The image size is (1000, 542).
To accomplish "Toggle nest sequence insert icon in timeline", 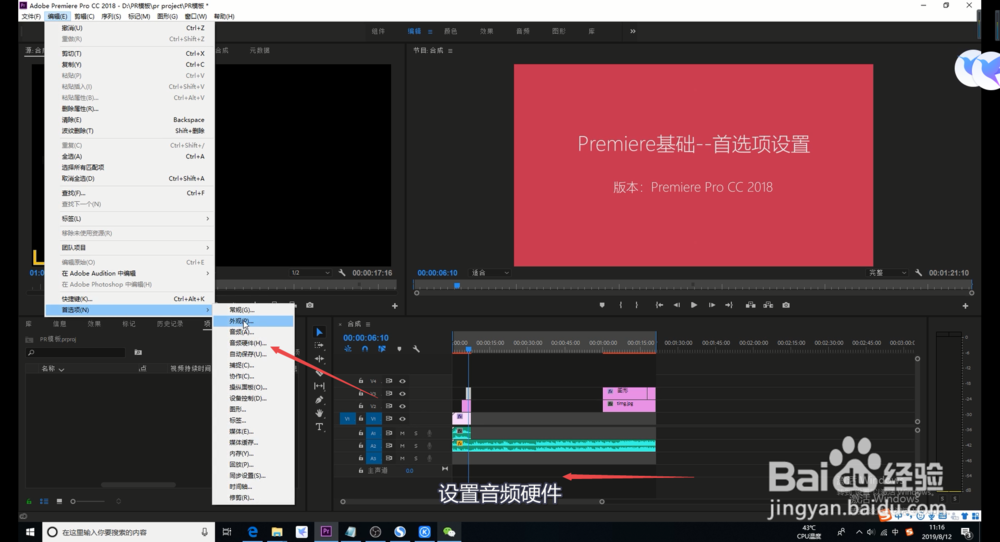I will (x=348, y=349).
